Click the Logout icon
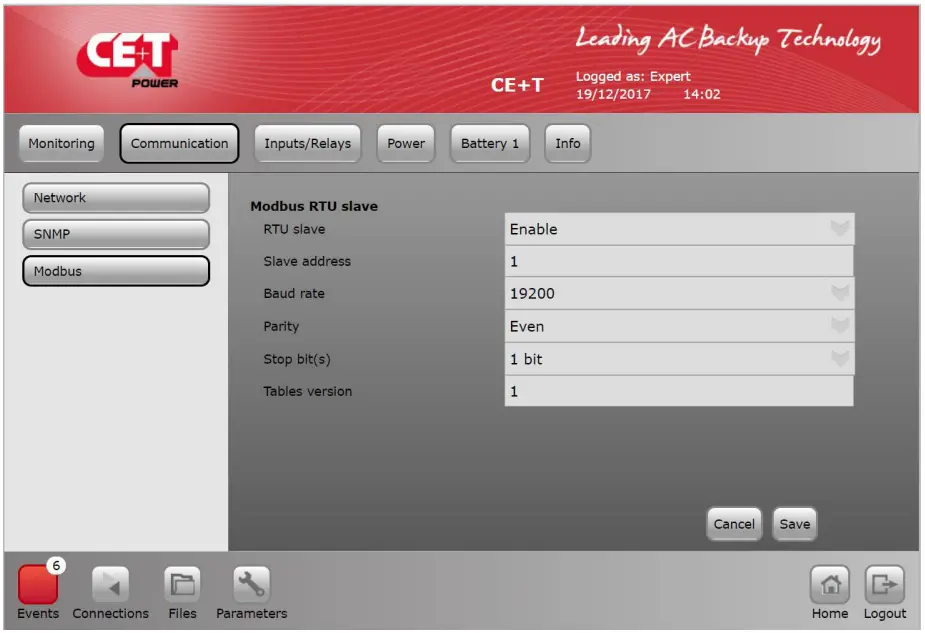The height and width of the screenshot is (633, 925). tap(884, 585)
